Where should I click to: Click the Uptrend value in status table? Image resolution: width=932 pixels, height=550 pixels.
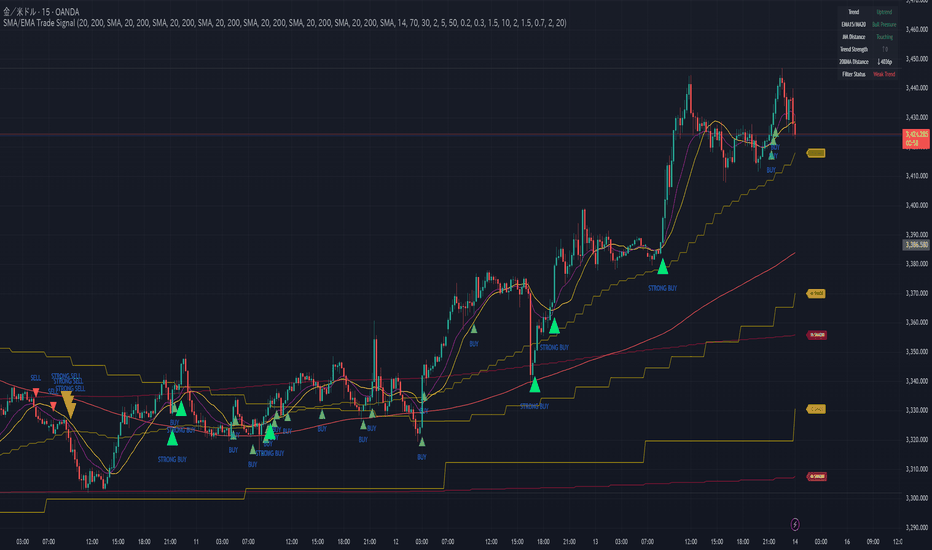[x=884, y=12]
